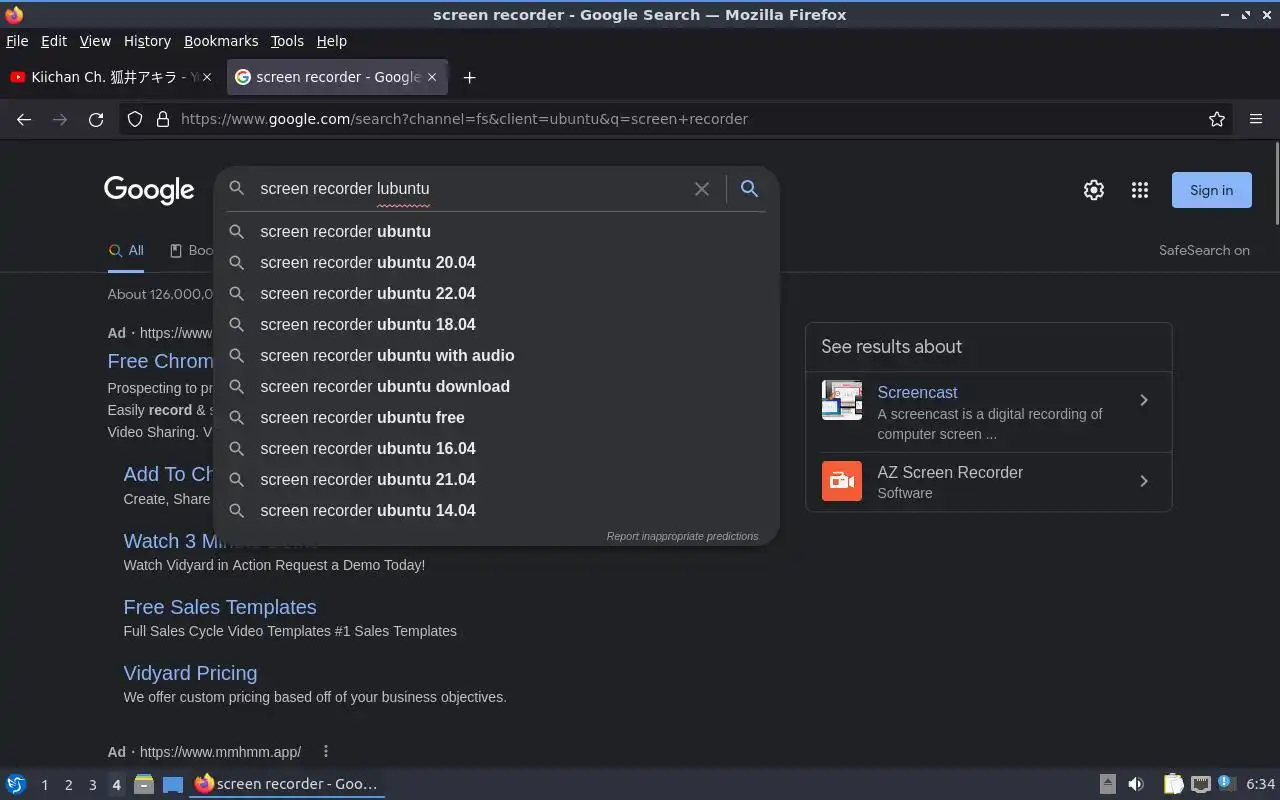Open the Bookmarks menu
1280x800 pixels.
pos(221,41)
